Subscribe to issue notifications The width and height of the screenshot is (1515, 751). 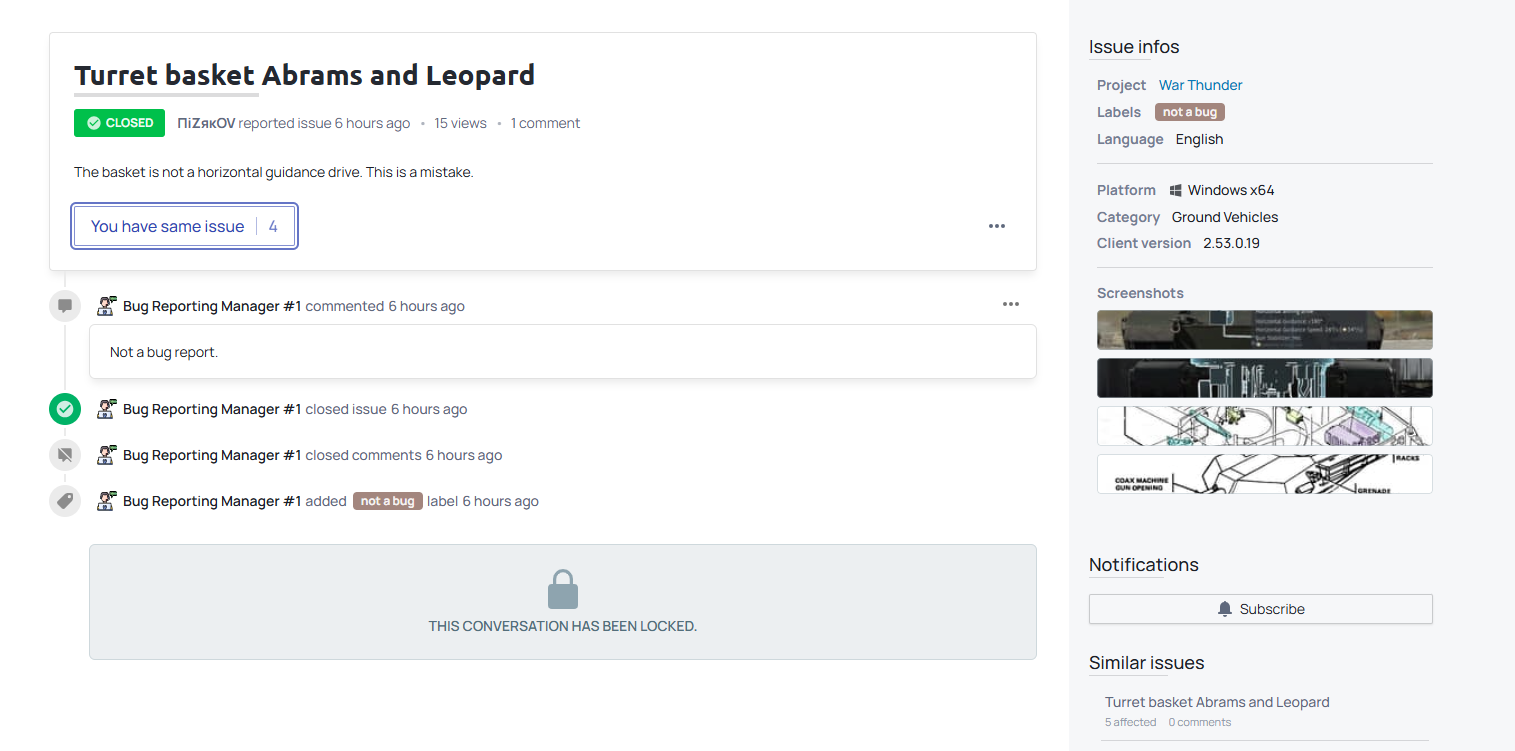click(x=1260, y=609)
